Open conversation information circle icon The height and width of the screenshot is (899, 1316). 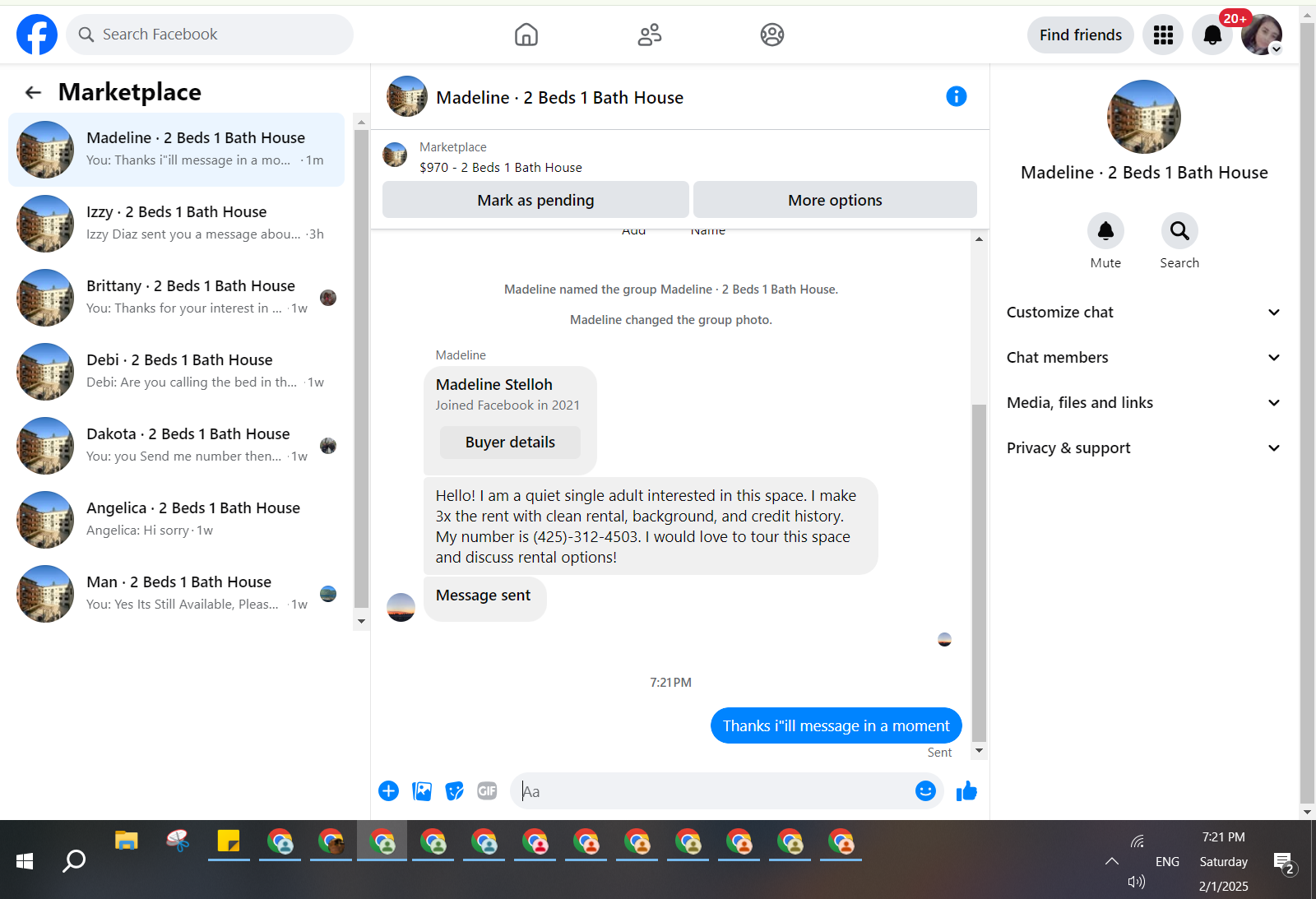(x=957, y=96)
